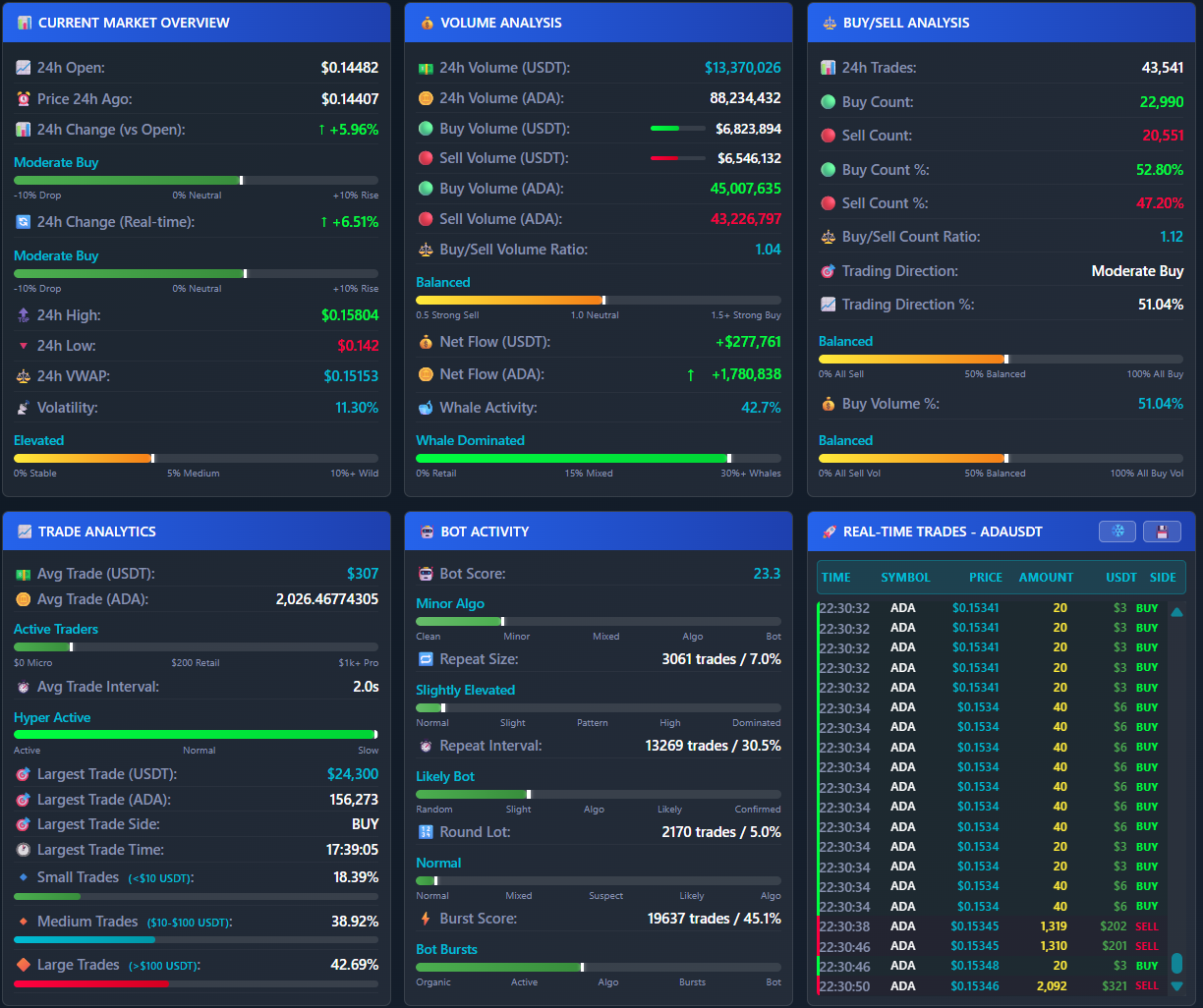Click the Hyper Active trade interval bar
1203x1008 pixels.
(x=196, y=734)
